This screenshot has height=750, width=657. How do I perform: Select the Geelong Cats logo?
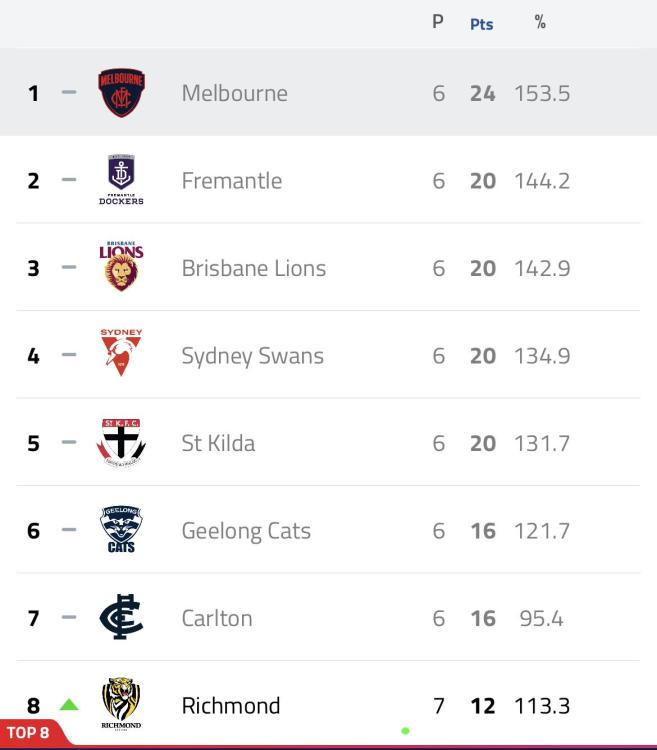coord(121,530)
